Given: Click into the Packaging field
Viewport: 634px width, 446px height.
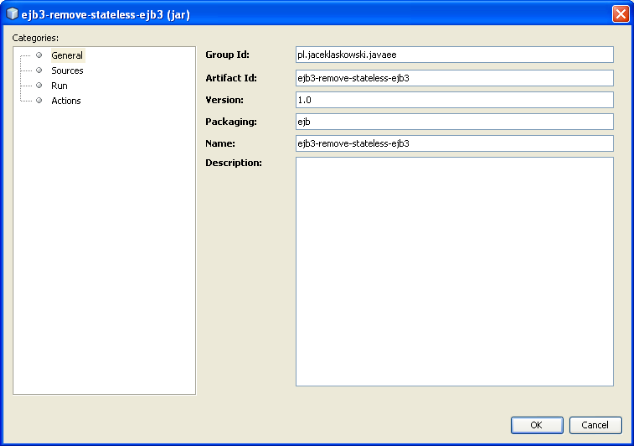Looking at the screenshot, I should tap(454, 122).
